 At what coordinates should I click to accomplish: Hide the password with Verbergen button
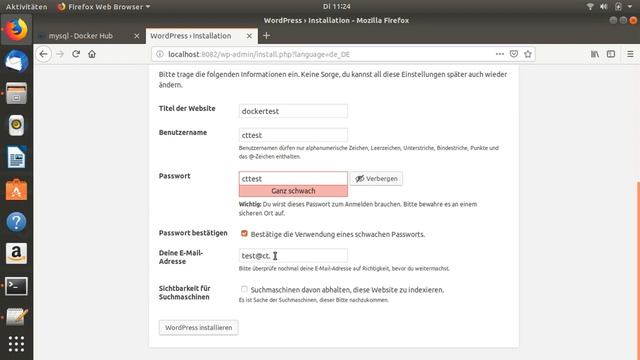tap(376, 179)
